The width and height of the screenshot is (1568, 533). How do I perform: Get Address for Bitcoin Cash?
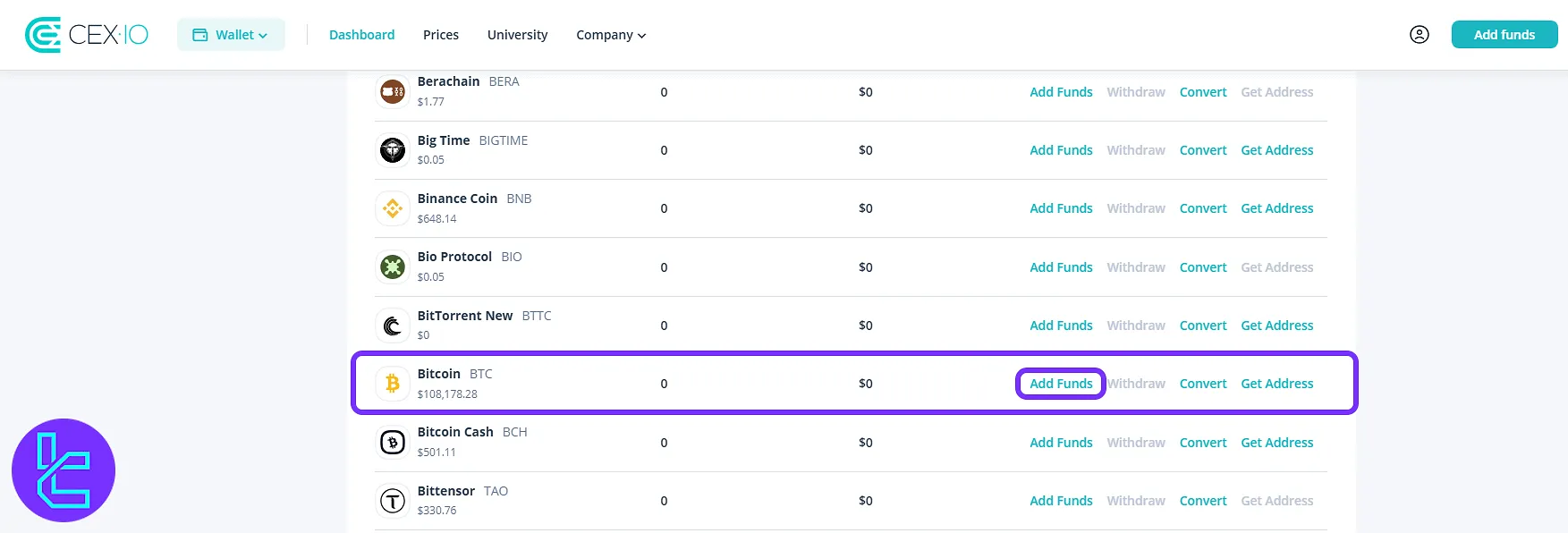tap(1277, 443)
